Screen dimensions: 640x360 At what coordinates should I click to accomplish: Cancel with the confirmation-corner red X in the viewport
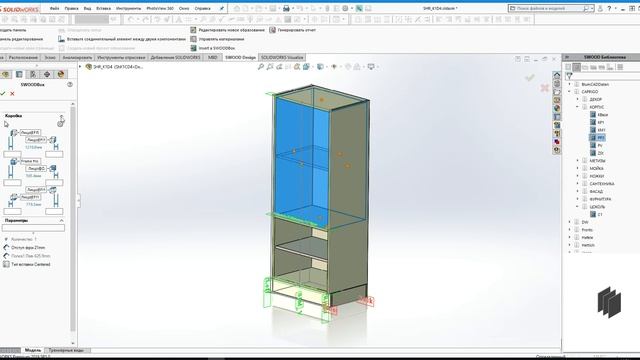(x=544, y=88)
